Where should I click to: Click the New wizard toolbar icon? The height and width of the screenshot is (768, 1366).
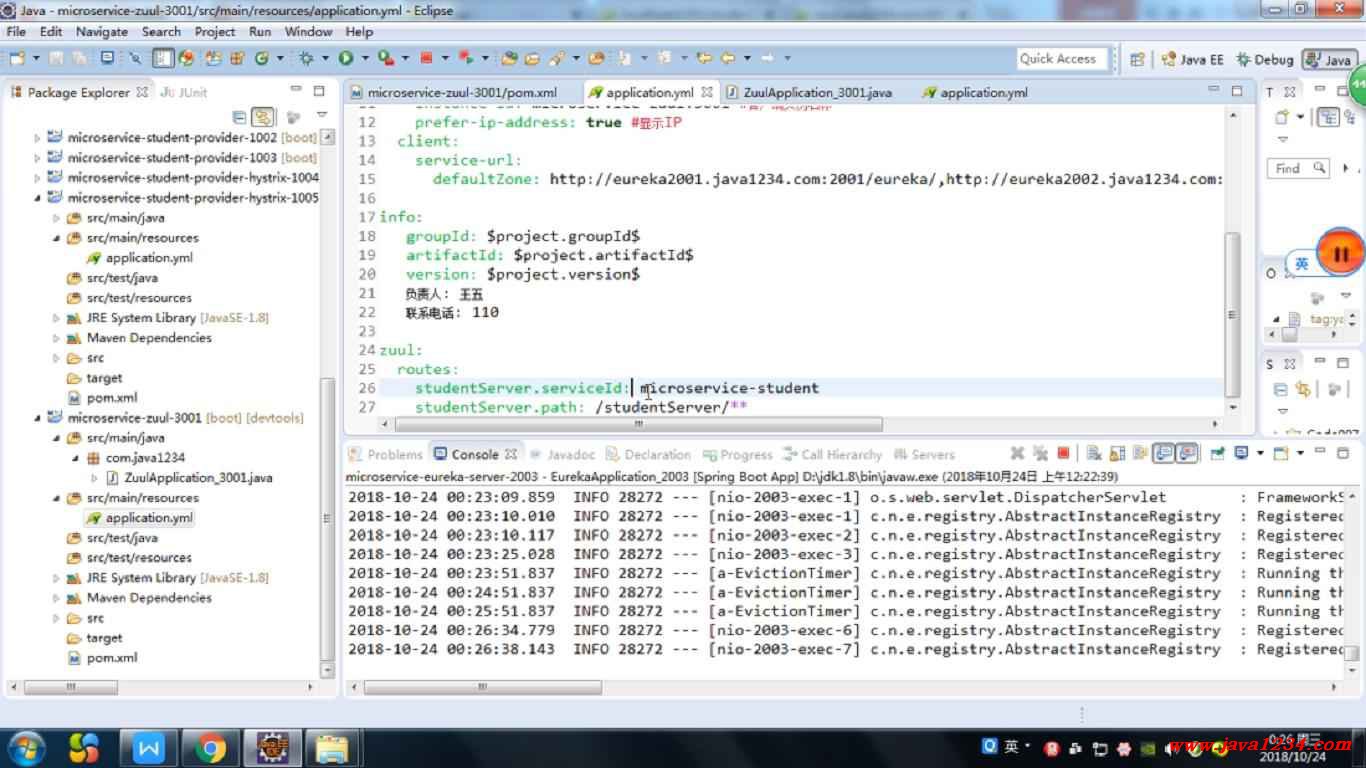click(17, 58)
